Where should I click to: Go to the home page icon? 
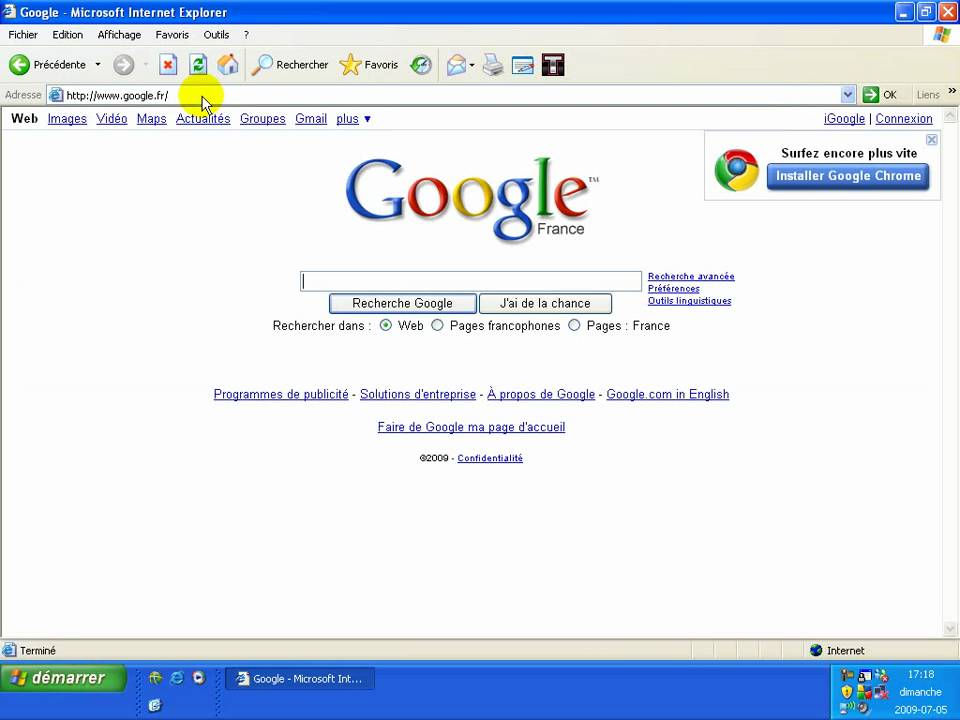[x=228, y=64]
